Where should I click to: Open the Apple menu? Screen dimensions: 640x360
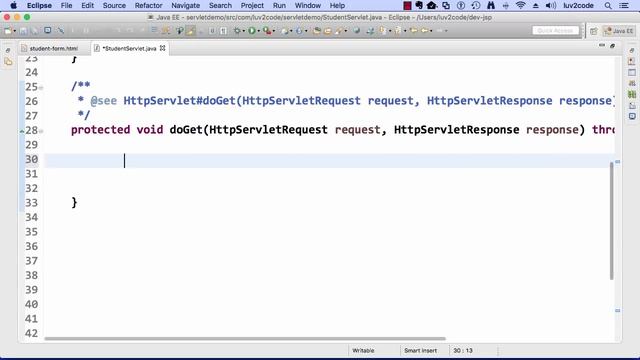pyautogui.click(x=13, y=5)
